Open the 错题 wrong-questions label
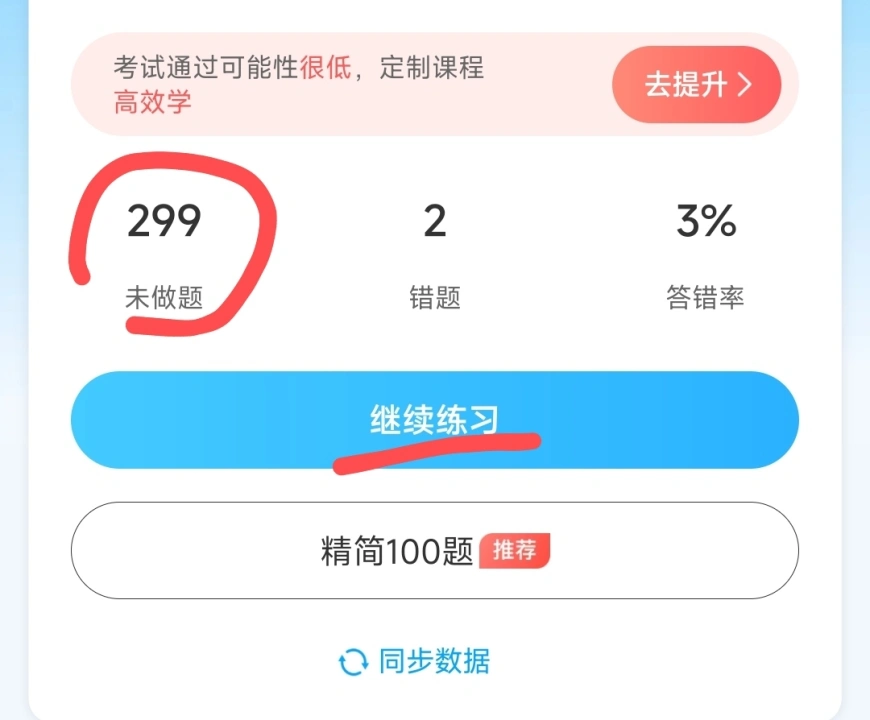Viewport: 870px width, 720px height. (x=435, y=297)
